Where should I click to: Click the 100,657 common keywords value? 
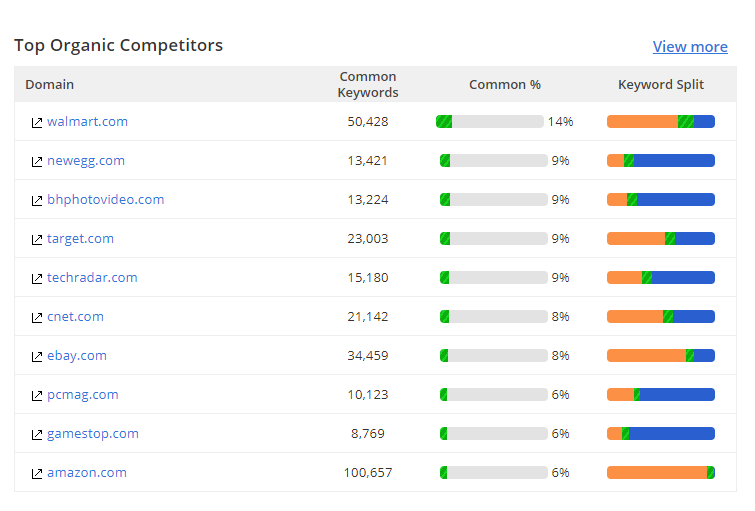click(368, 472)
